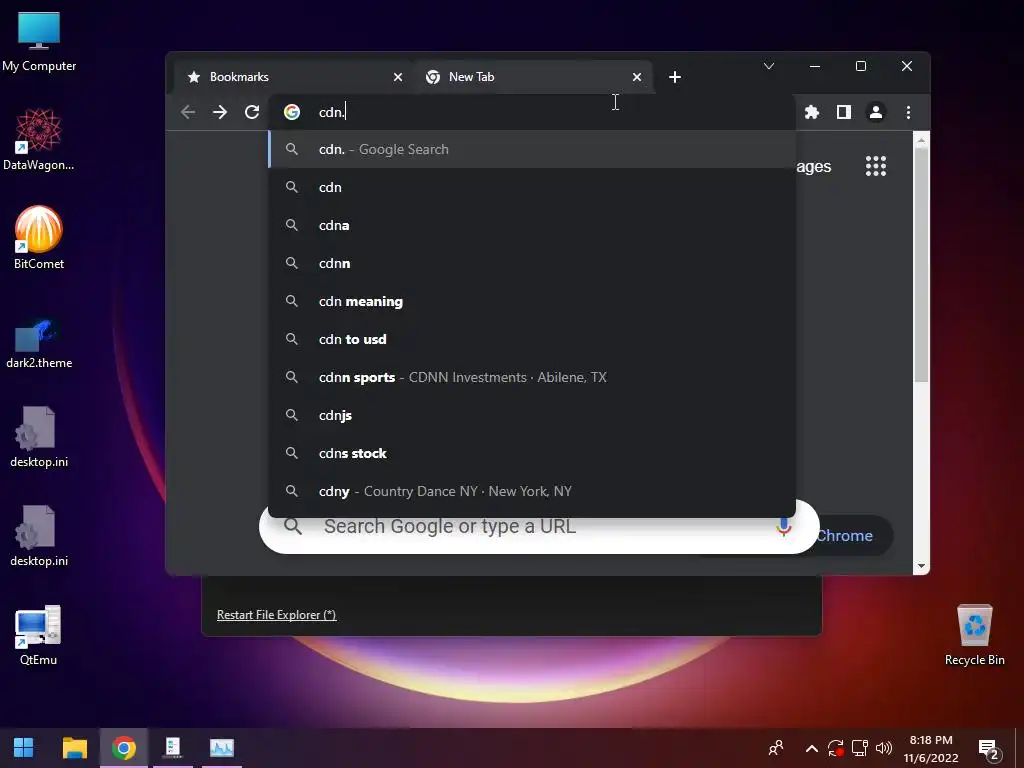The image size is (1024, 768).
Task: Click the document app taskbar icon
Action: (x=172, y=748)
